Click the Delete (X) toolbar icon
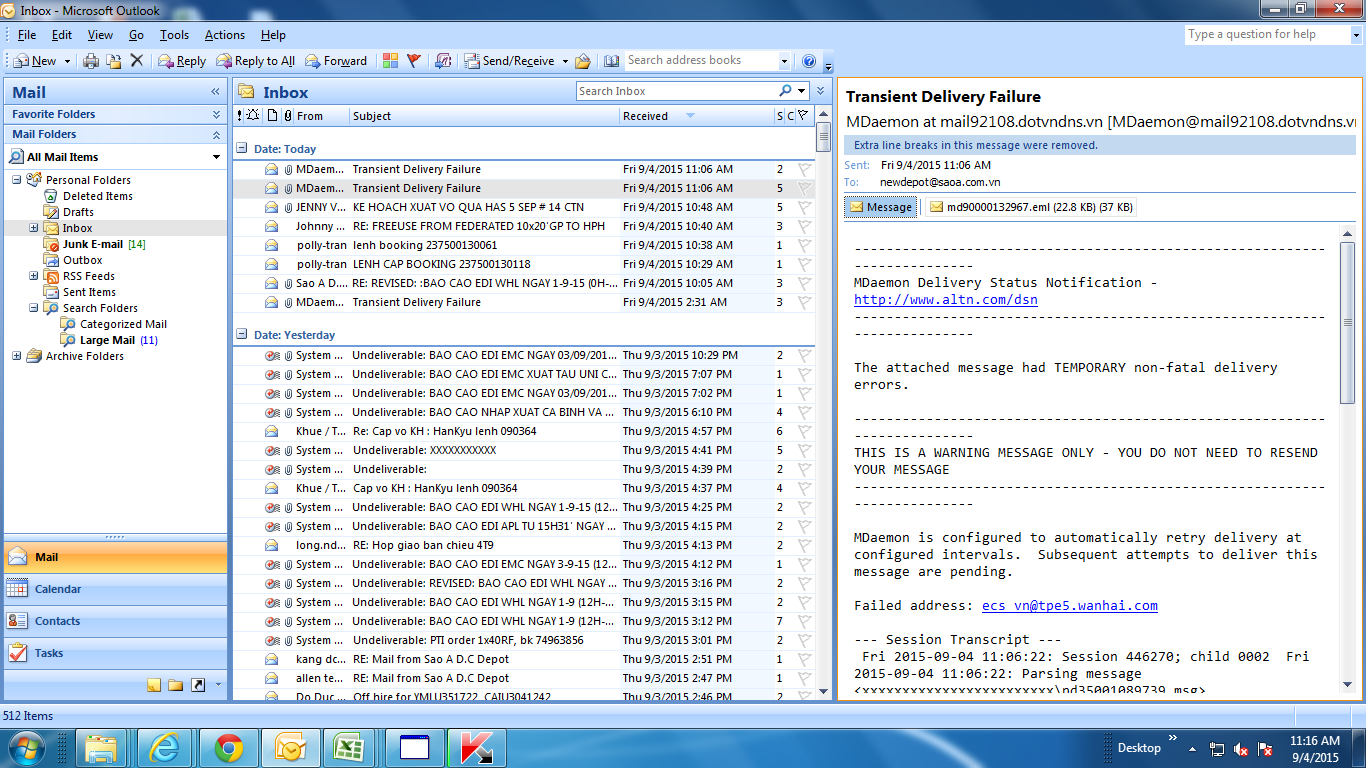The image size is (1366, 768). [137, 61]
